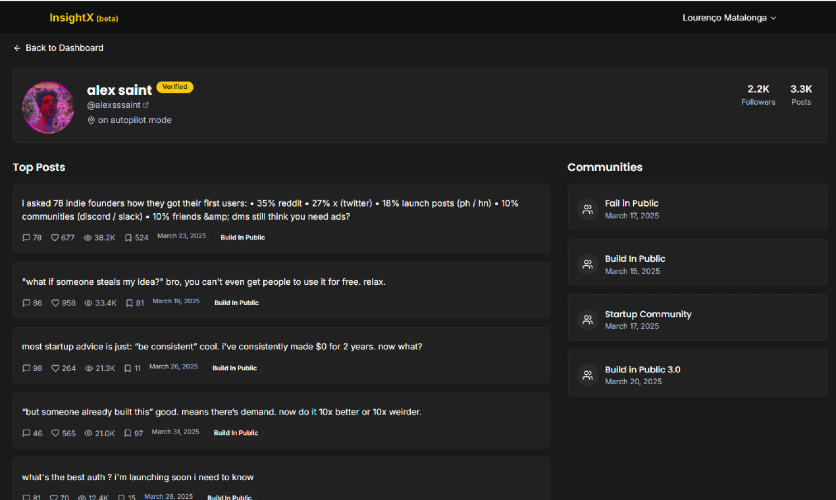Open the Startup Community card
The width and height of the screenshot is (836, 500).
tap(697, 318)
